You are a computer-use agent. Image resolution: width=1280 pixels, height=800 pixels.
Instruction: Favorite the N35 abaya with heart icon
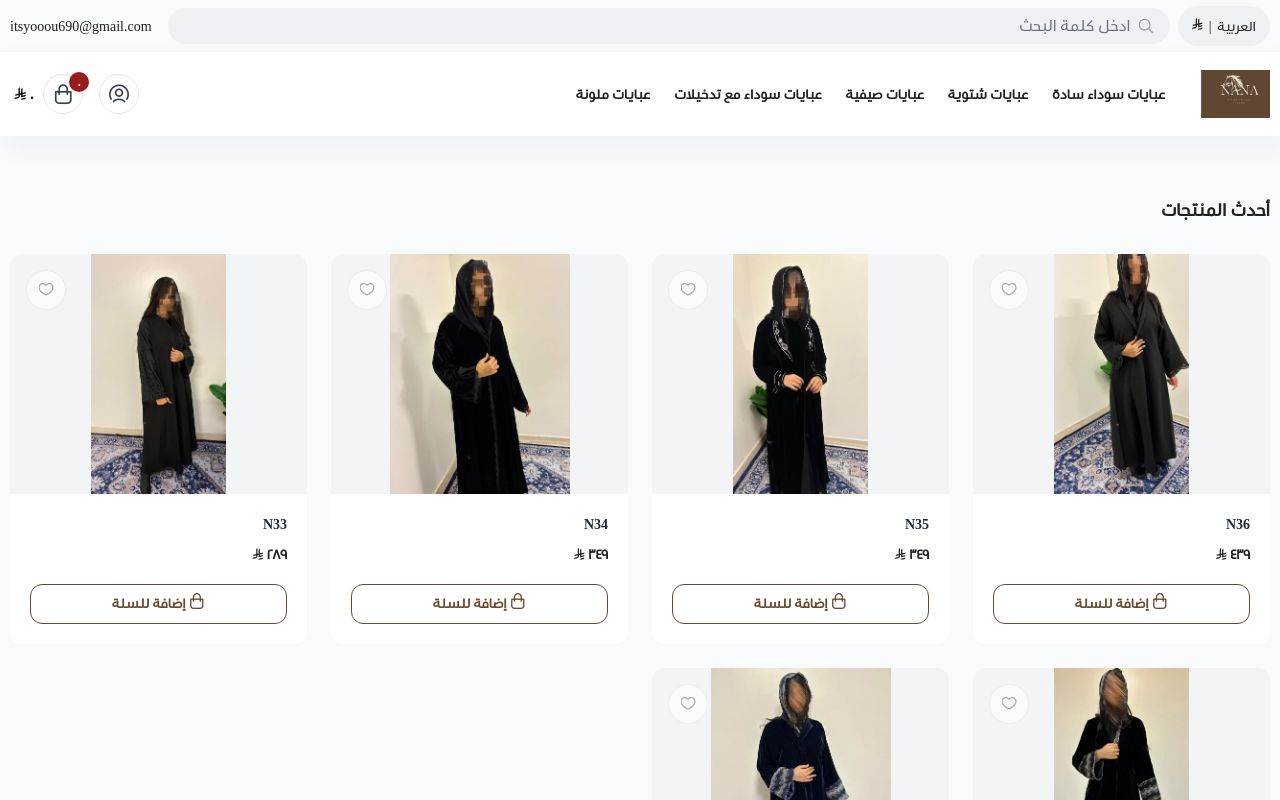pos(688,290)
